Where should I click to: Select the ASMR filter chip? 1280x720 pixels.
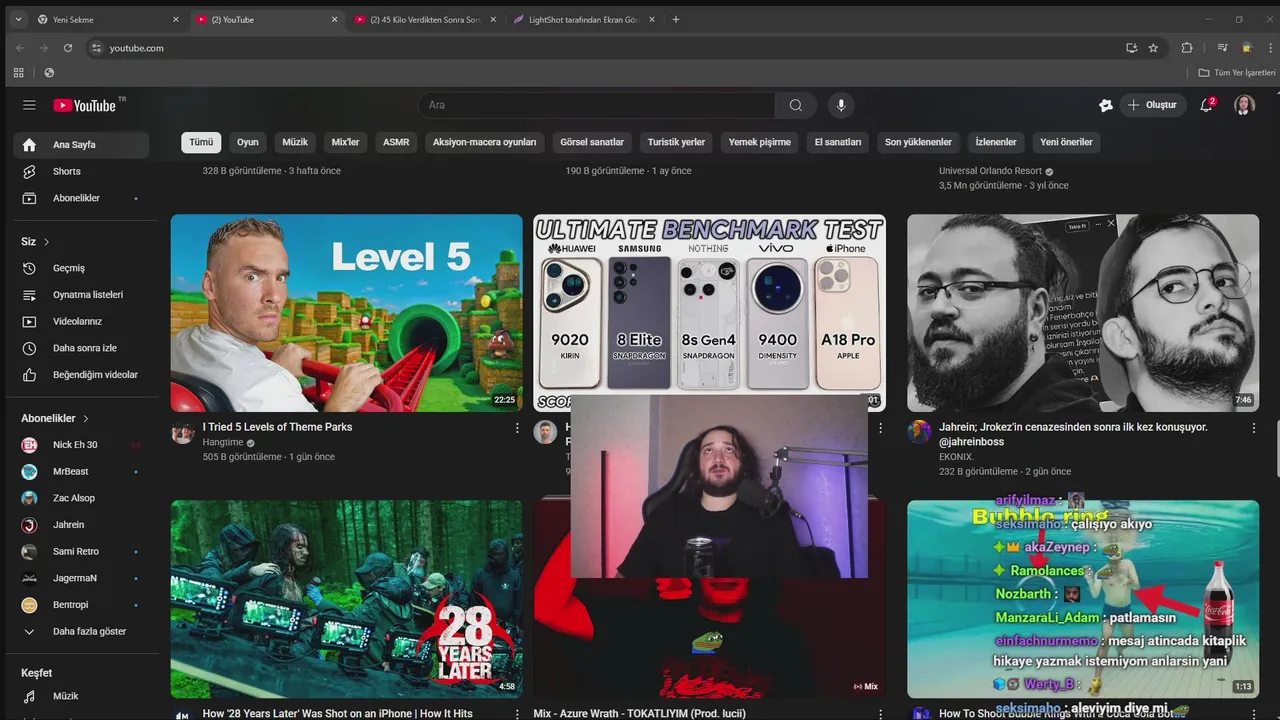pyautogui.click(x=396, y=142)
